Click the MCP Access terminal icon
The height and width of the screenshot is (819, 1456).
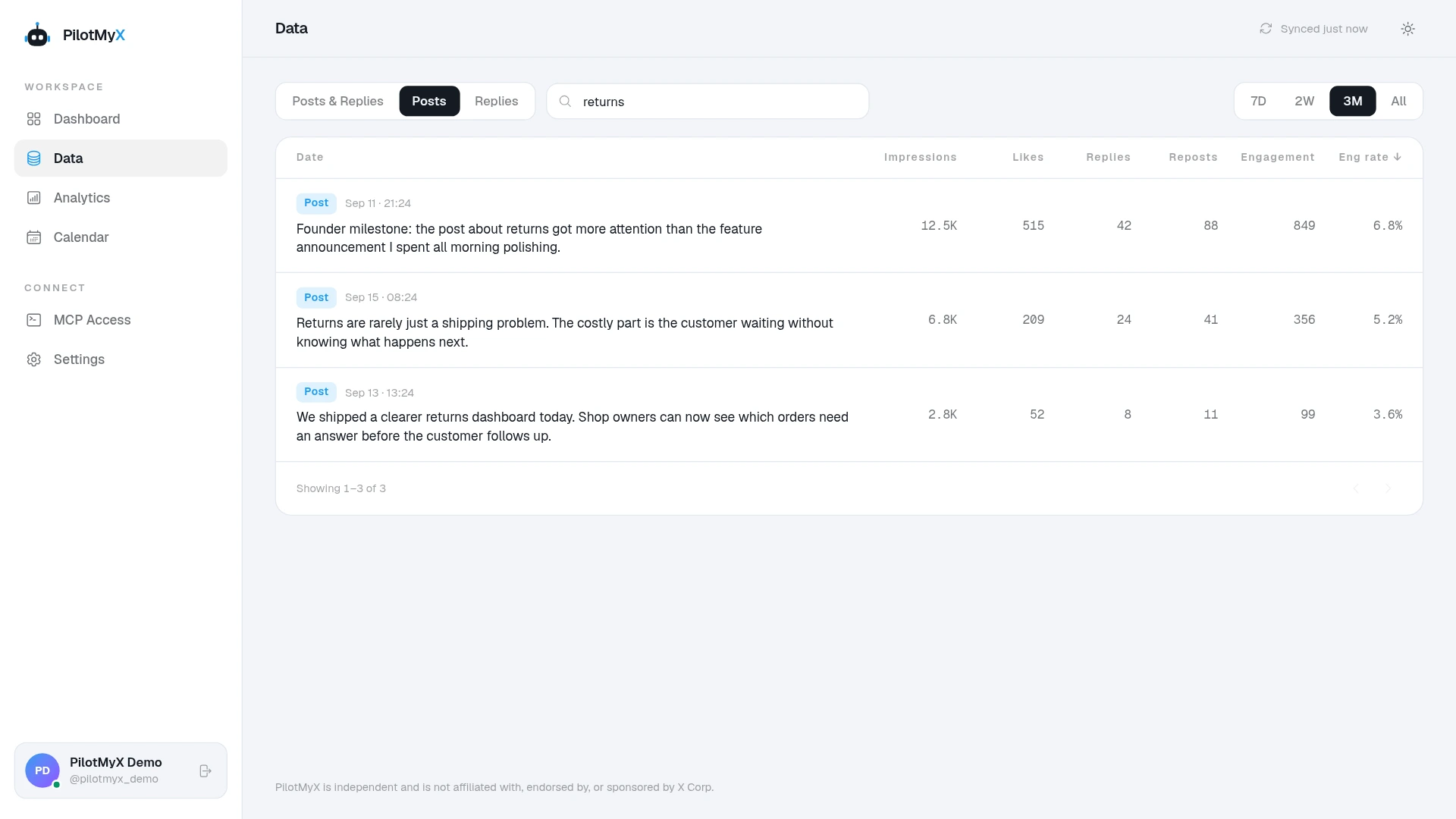pos(34,320)
